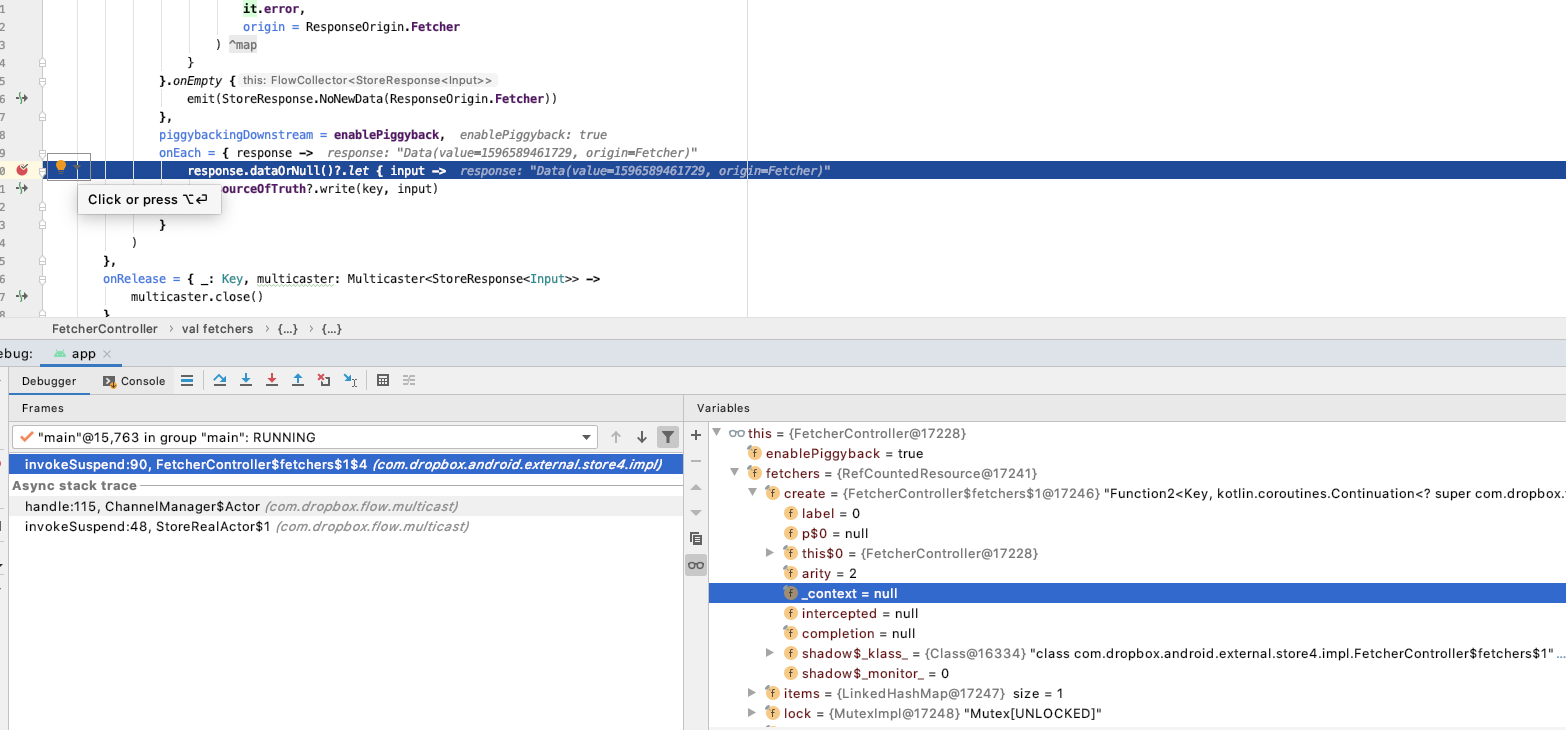Click the Step Out icon
Image resolution: width=1566 pixels, height=730 pixels.
pos(298,380)
